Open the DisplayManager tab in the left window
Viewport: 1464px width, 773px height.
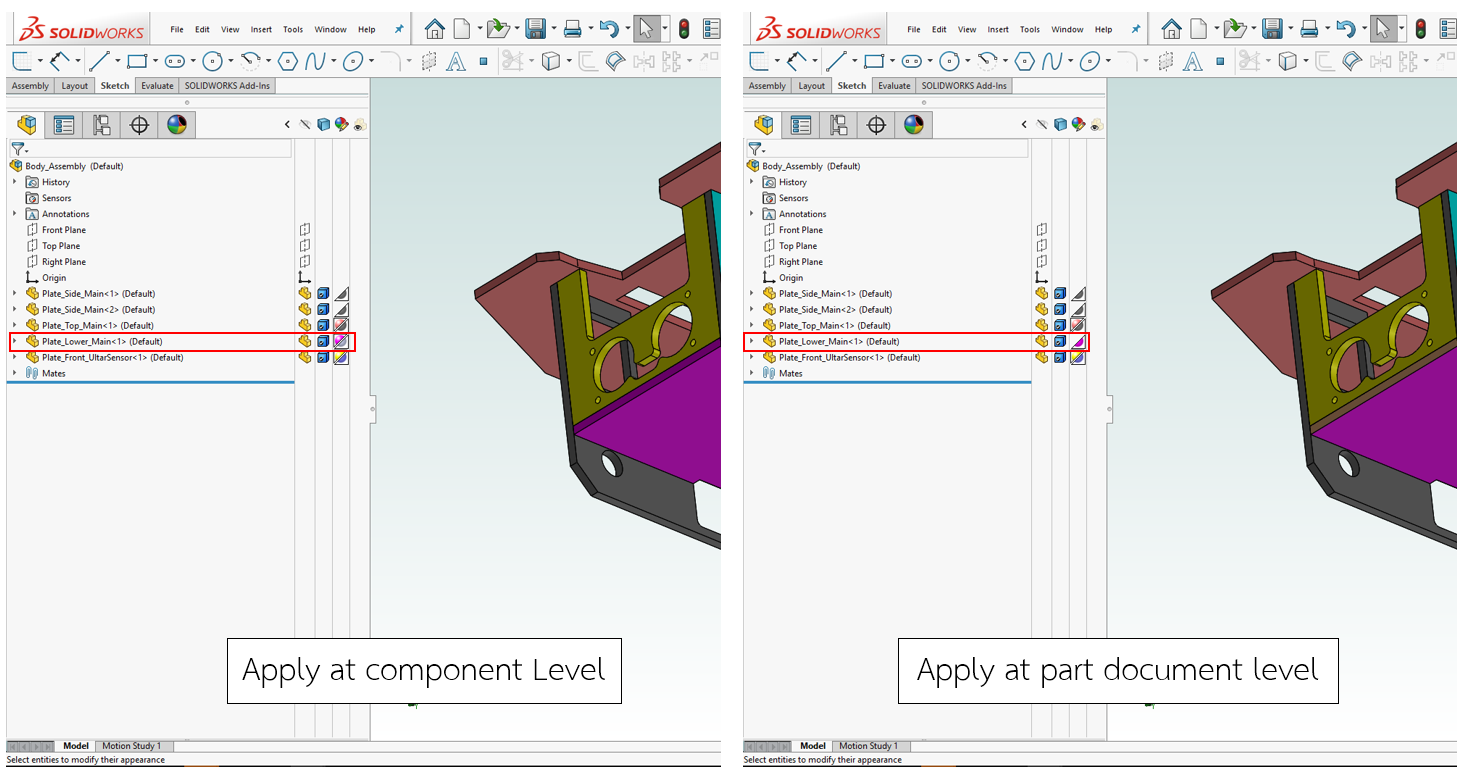(x=177, y=125)
